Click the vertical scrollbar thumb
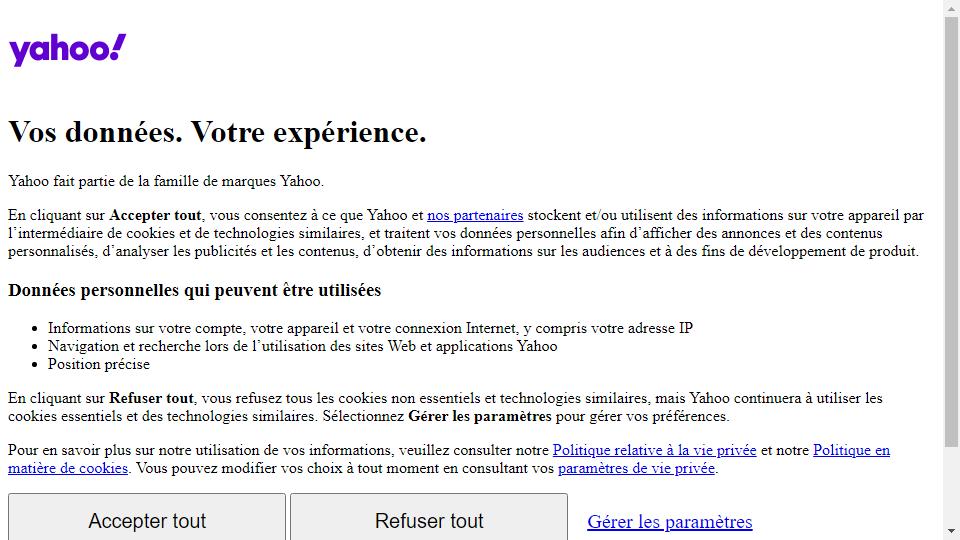The image size is (960, 540). (x=951, y=231)
